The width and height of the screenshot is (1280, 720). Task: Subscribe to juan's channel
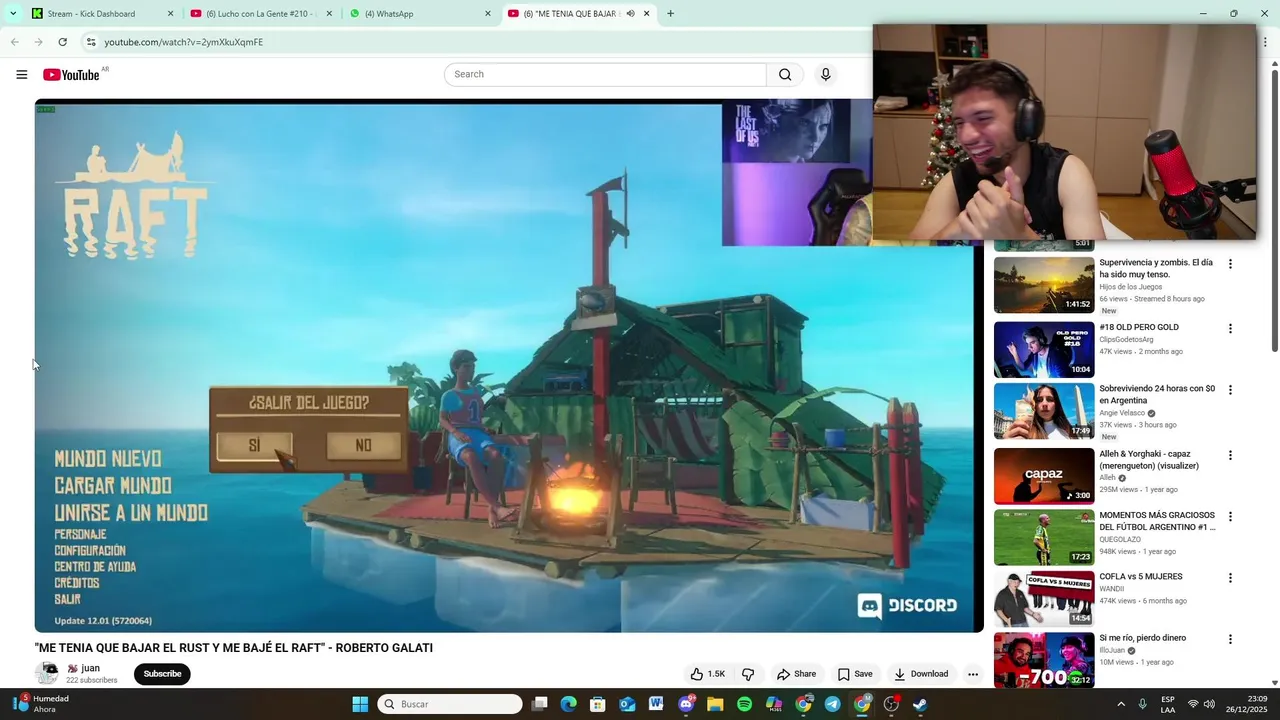click(x=162, y=674)
